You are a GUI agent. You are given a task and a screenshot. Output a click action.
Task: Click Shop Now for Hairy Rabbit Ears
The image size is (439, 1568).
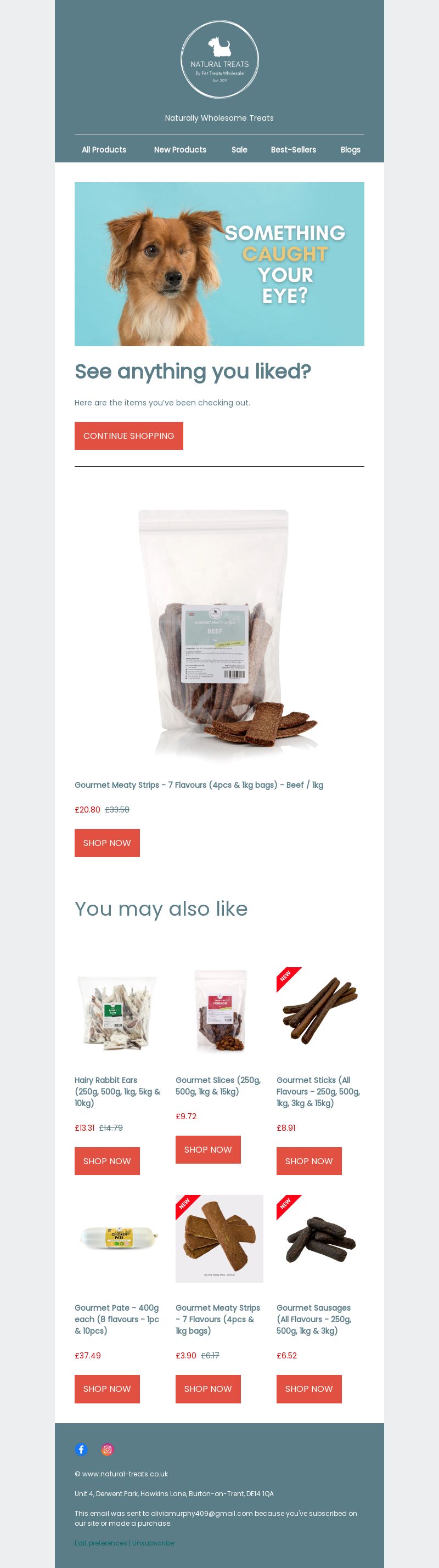[x=107, y=1161]
